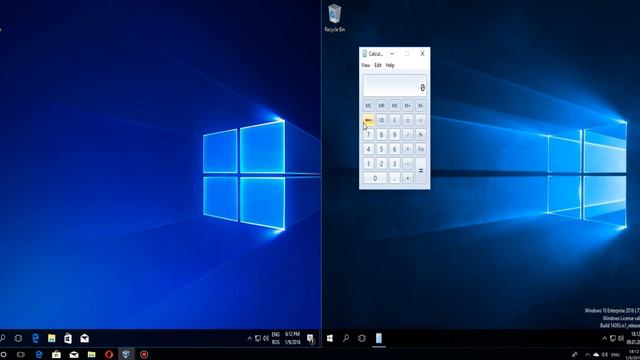640x360 pixels.
Task: Open Action Center in left VM taskbar
Action: (311, 339)
